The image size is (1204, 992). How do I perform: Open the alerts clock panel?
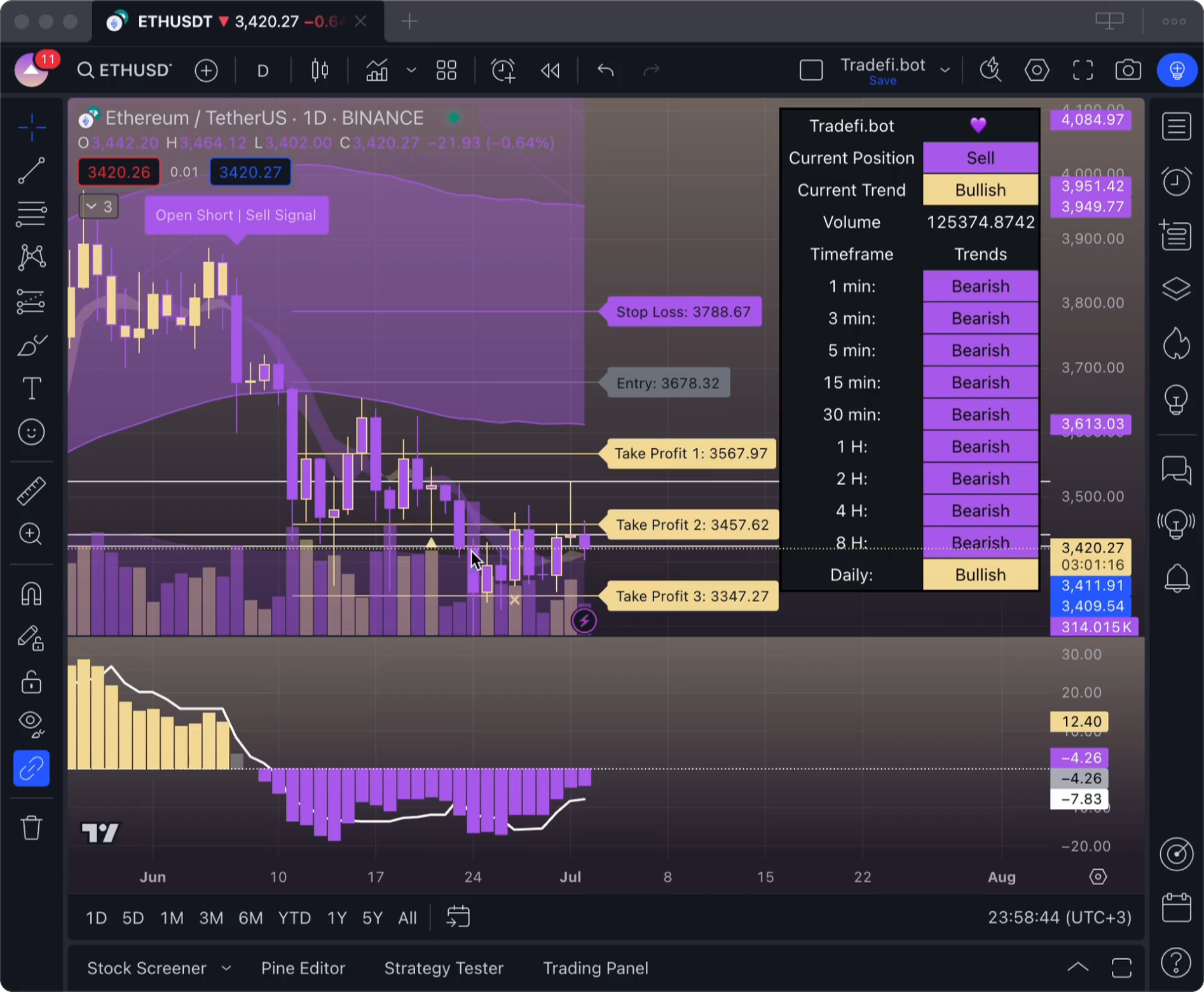1176,182
